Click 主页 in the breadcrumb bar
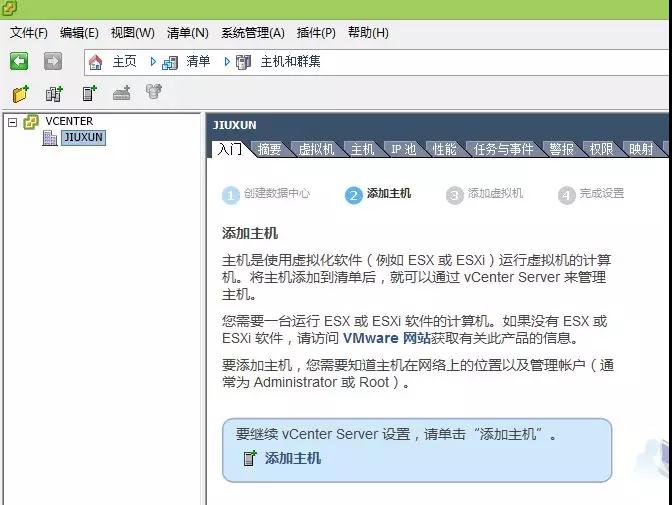The height and width of the screenshot is (505, 672). [x=124, y=62]
